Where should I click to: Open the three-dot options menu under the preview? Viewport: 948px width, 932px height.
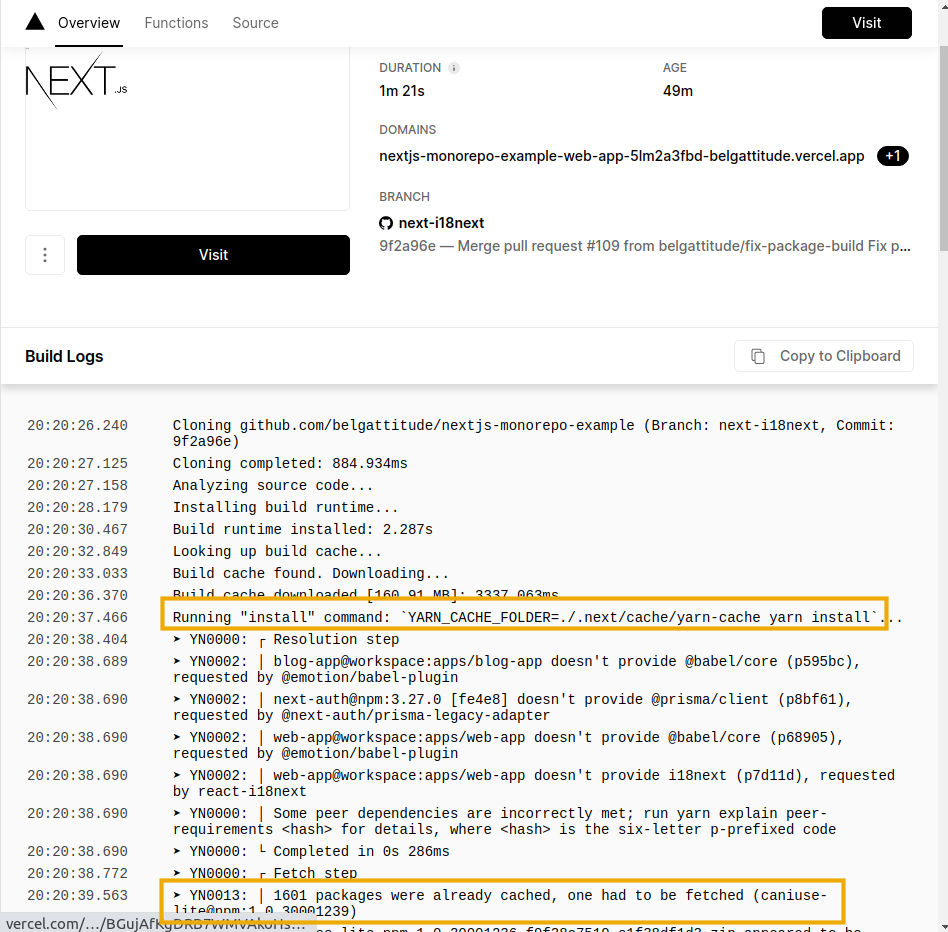[44, 254]
